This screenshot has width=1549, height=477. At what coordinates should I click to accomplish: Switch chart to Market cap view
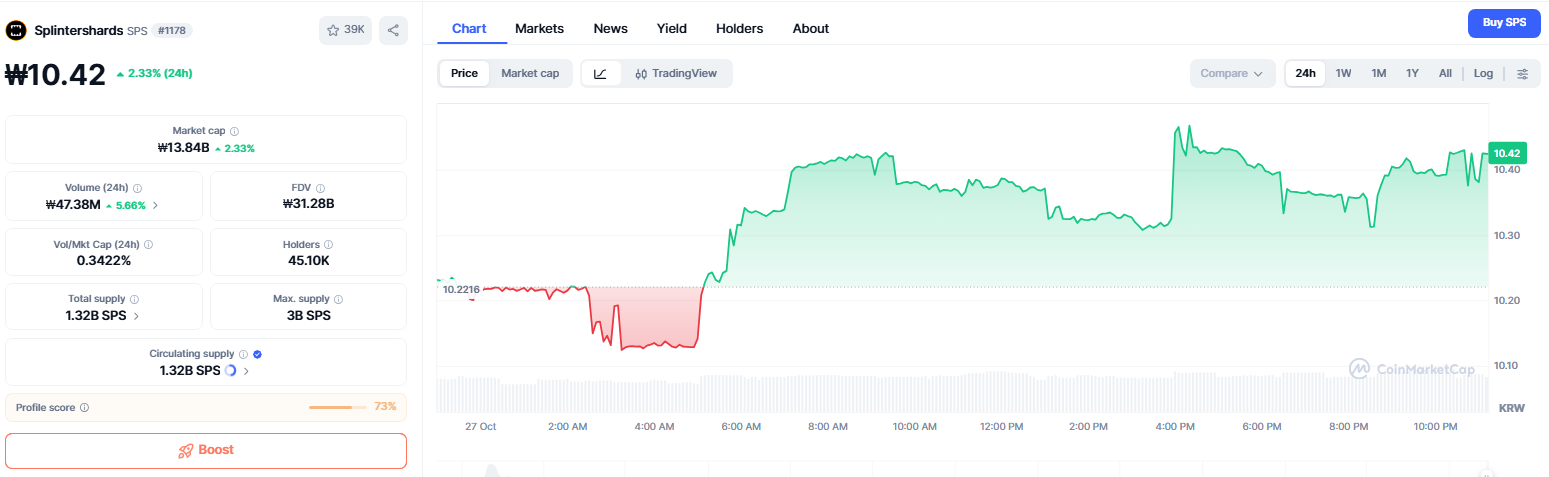530,73
